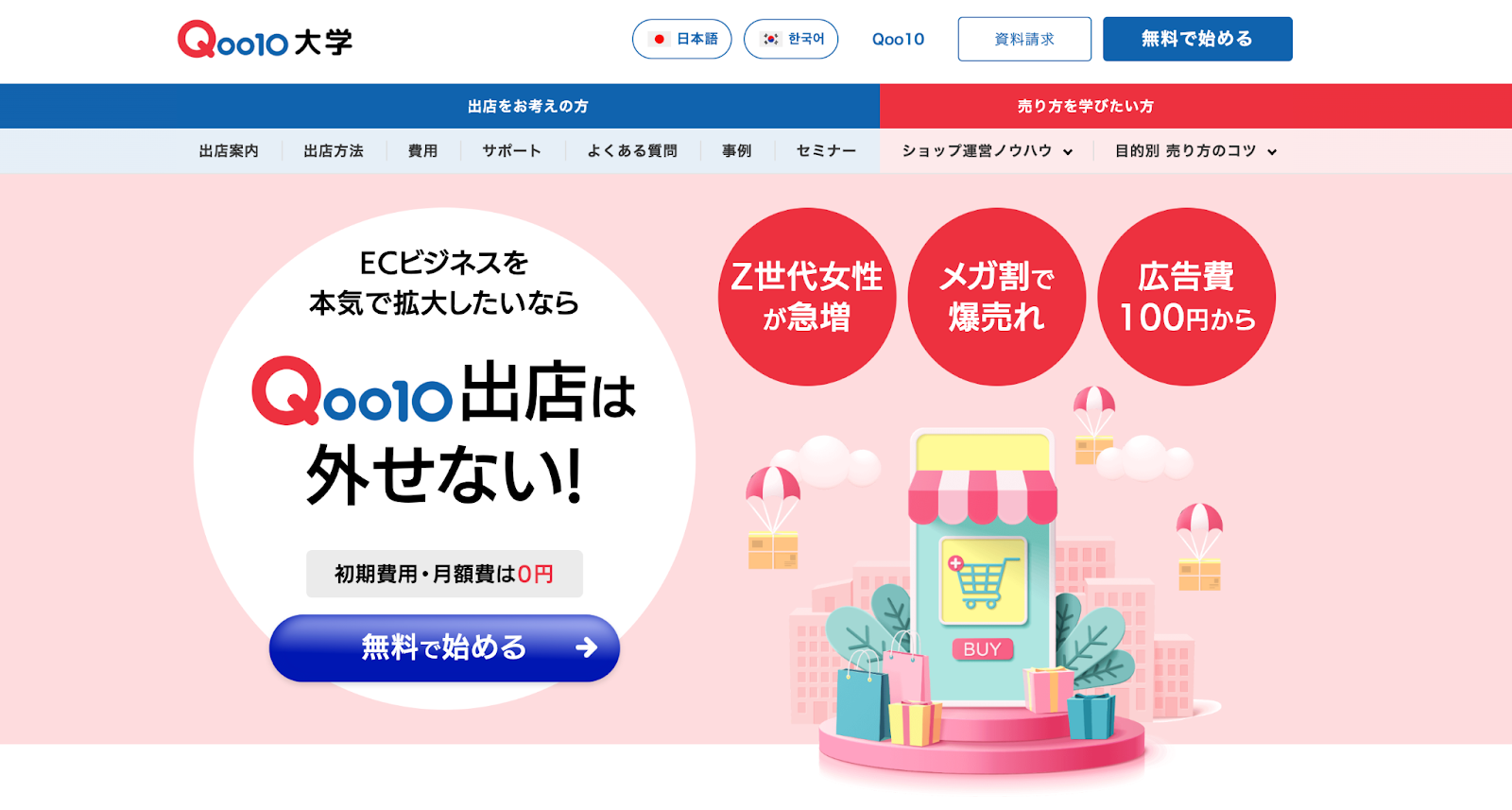Screen dimensions: 1512x810
Task: Click the Z世代女性が急増 red circle
Action: click(x=807, y=297)
